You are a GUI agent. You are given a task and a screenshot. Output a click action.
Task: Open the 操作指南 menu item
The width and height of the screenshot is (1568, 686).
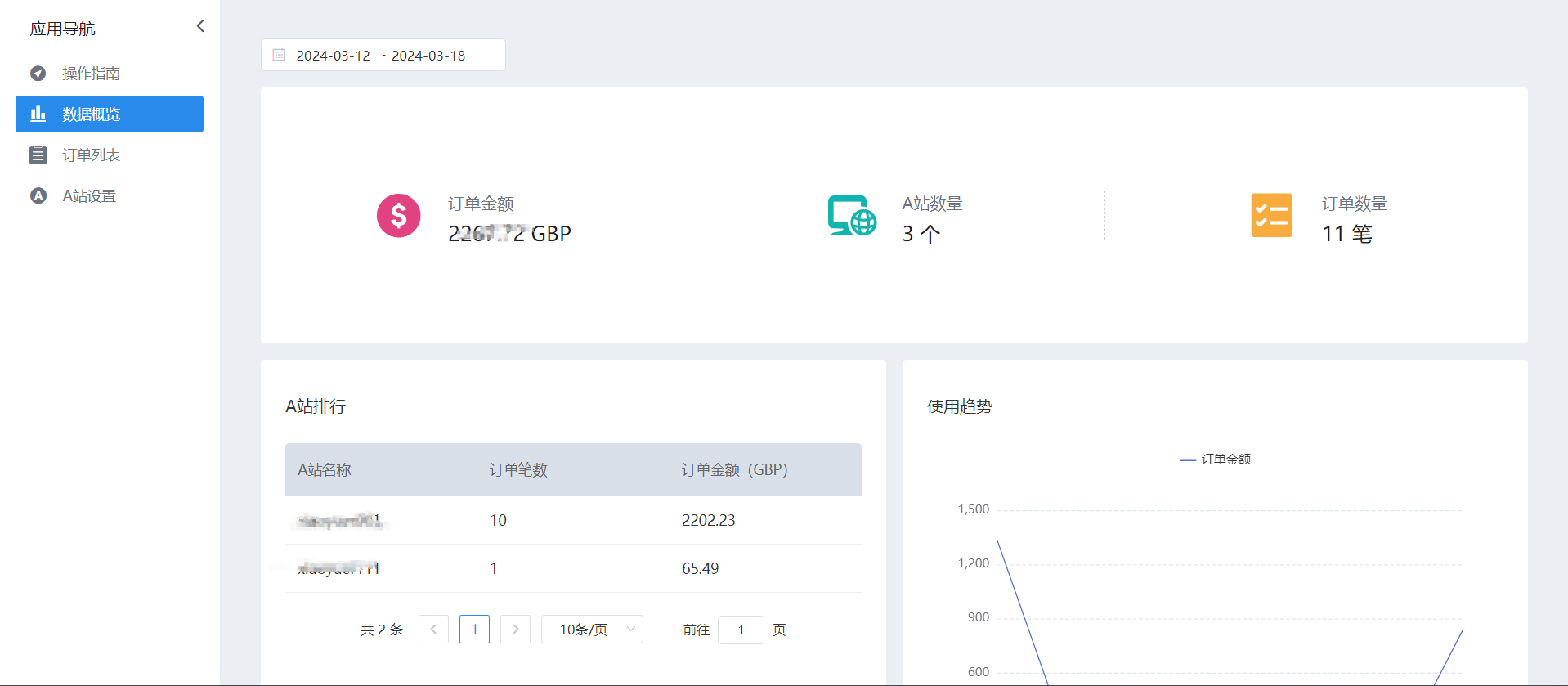click(x=110, y=74)
